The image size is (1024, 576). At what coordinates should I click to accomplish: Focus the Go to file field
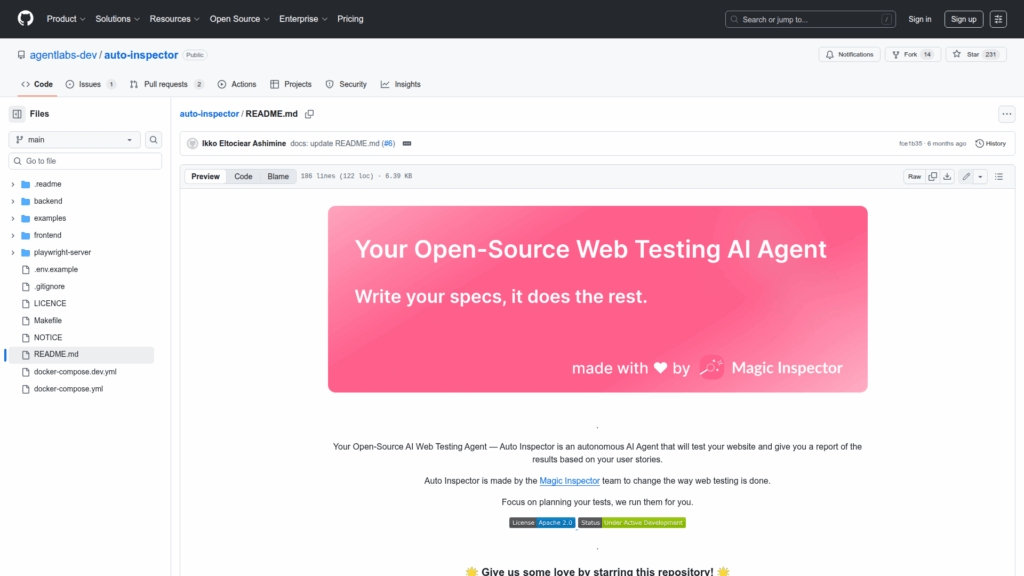click(85, 161)
